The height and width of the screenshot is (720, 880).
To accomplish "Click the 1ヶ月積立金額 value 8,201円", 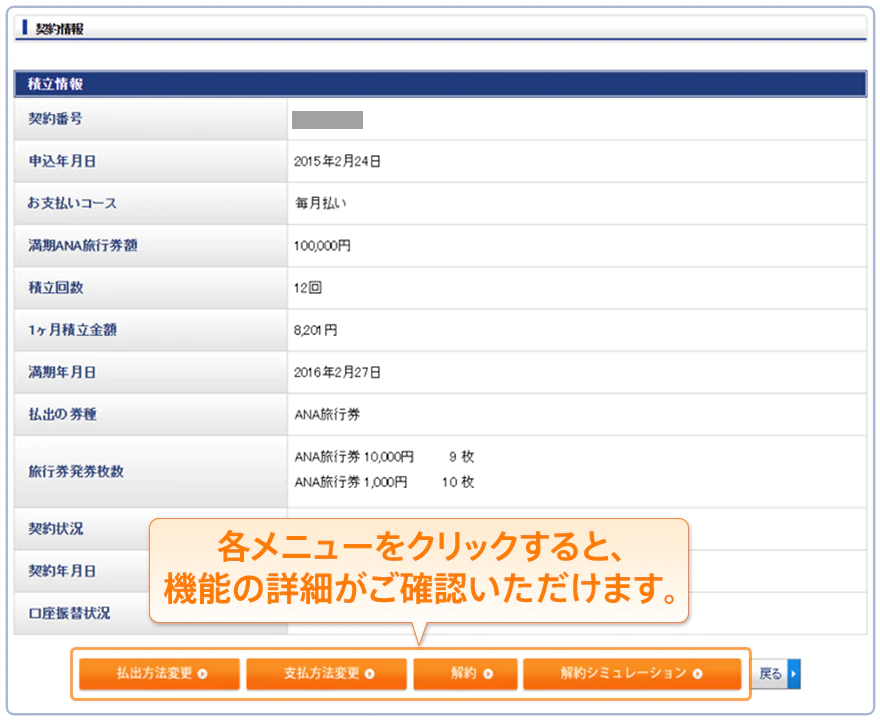I will [x=316, y=330].
